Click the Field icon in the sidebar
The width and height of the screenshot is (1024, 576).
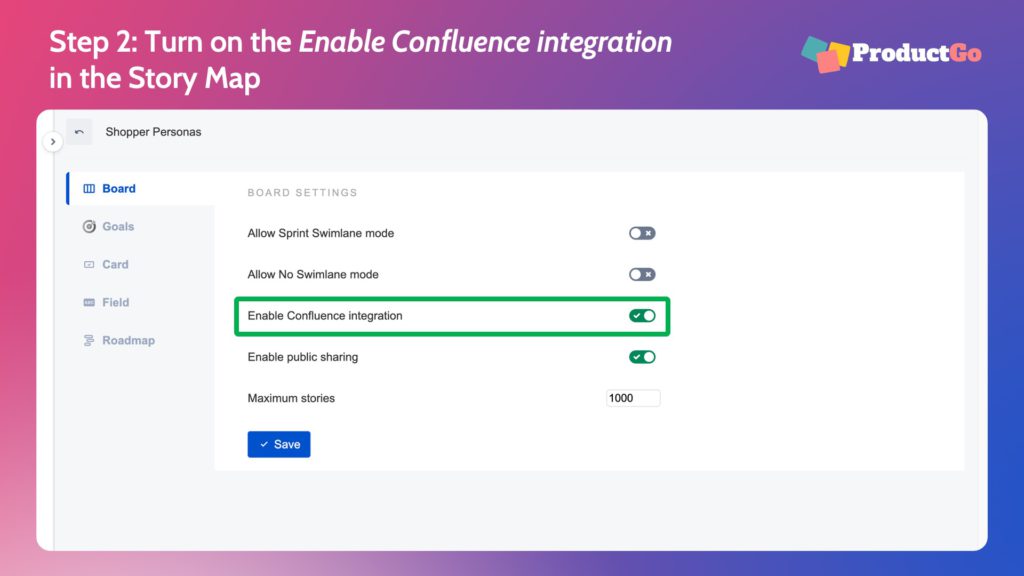pos(90,302)
